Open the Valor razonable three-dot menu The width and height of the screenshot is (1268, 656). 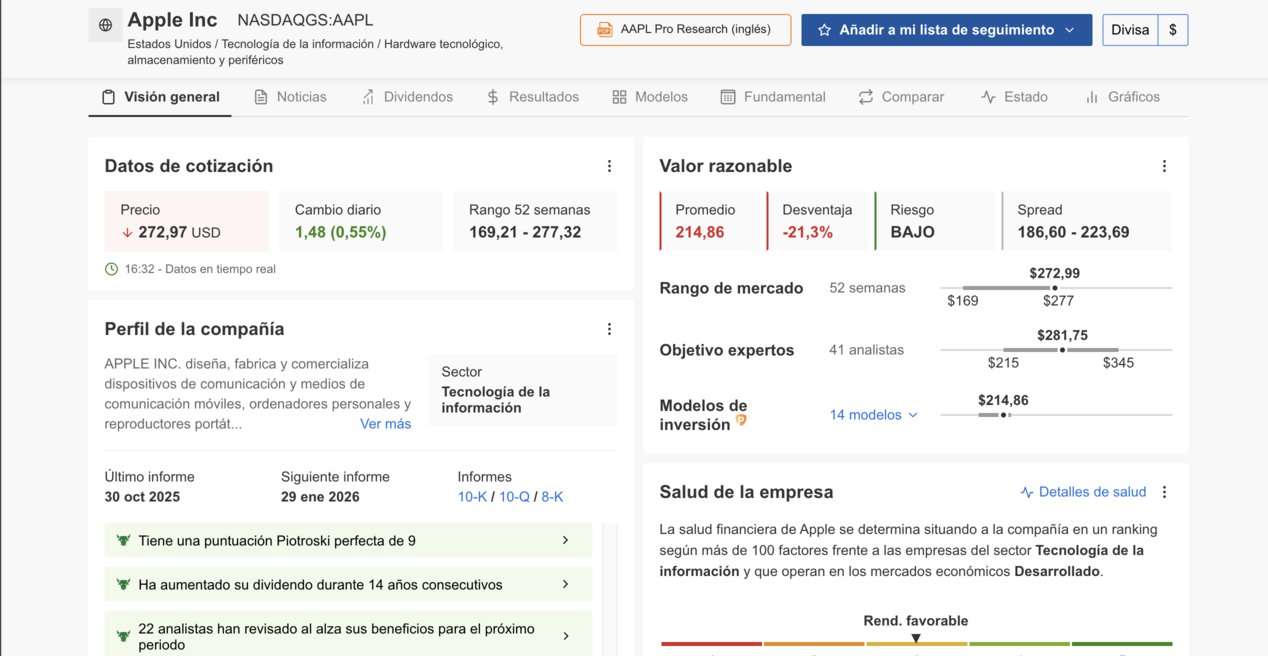pos(1164,166)
